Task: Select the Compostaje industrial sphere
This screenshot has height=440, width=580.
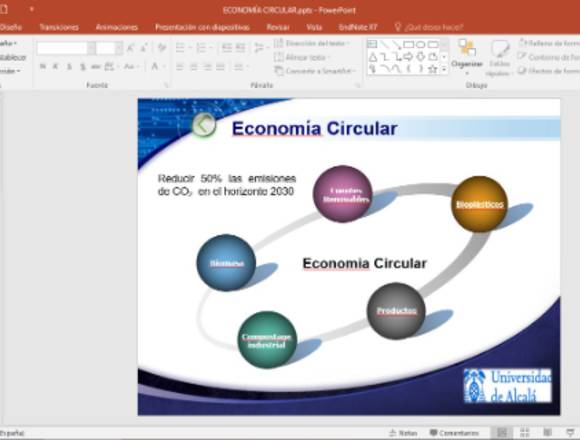Action: (267, 340)
